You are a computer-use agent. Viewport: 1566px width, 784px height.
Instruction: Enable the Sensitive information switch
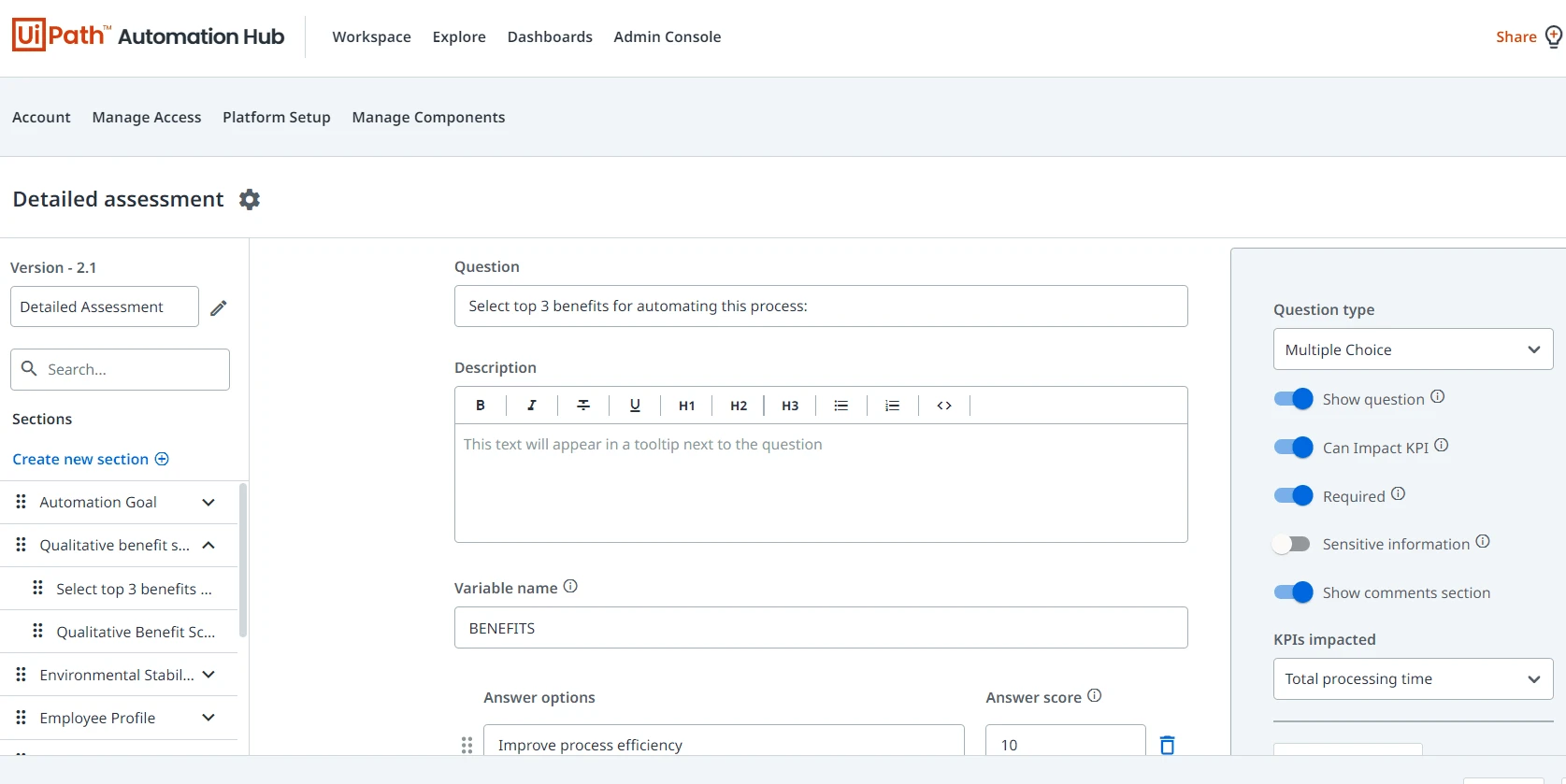(1291, 544)
